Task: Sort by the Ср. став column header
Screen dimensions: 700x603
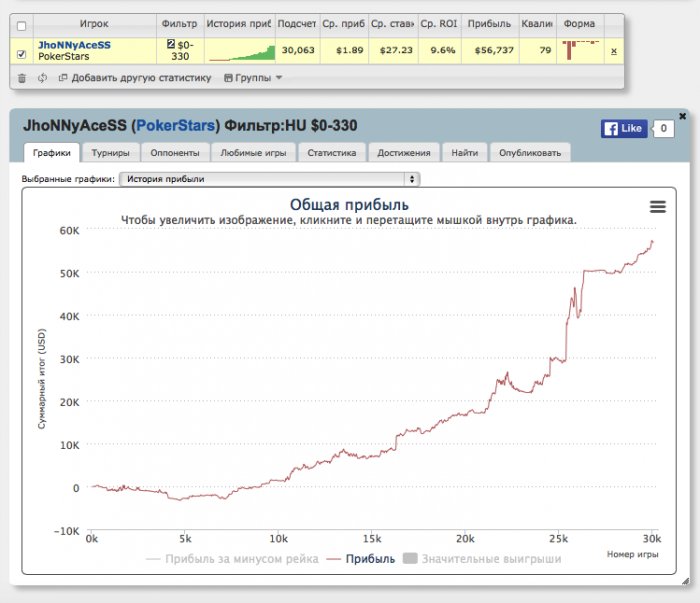Action: click(393, 24)
